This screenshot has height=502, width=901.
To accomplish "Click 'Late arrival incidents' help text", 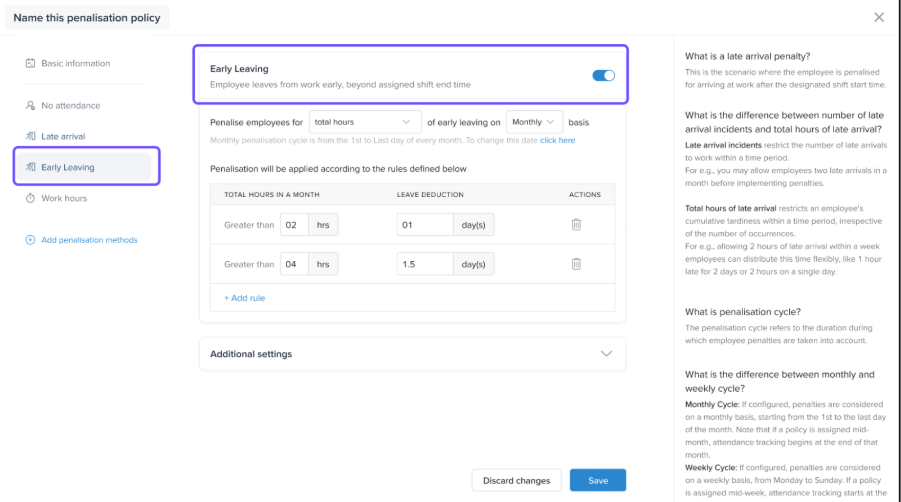I will pyautogui.click(x=723, y=145).
